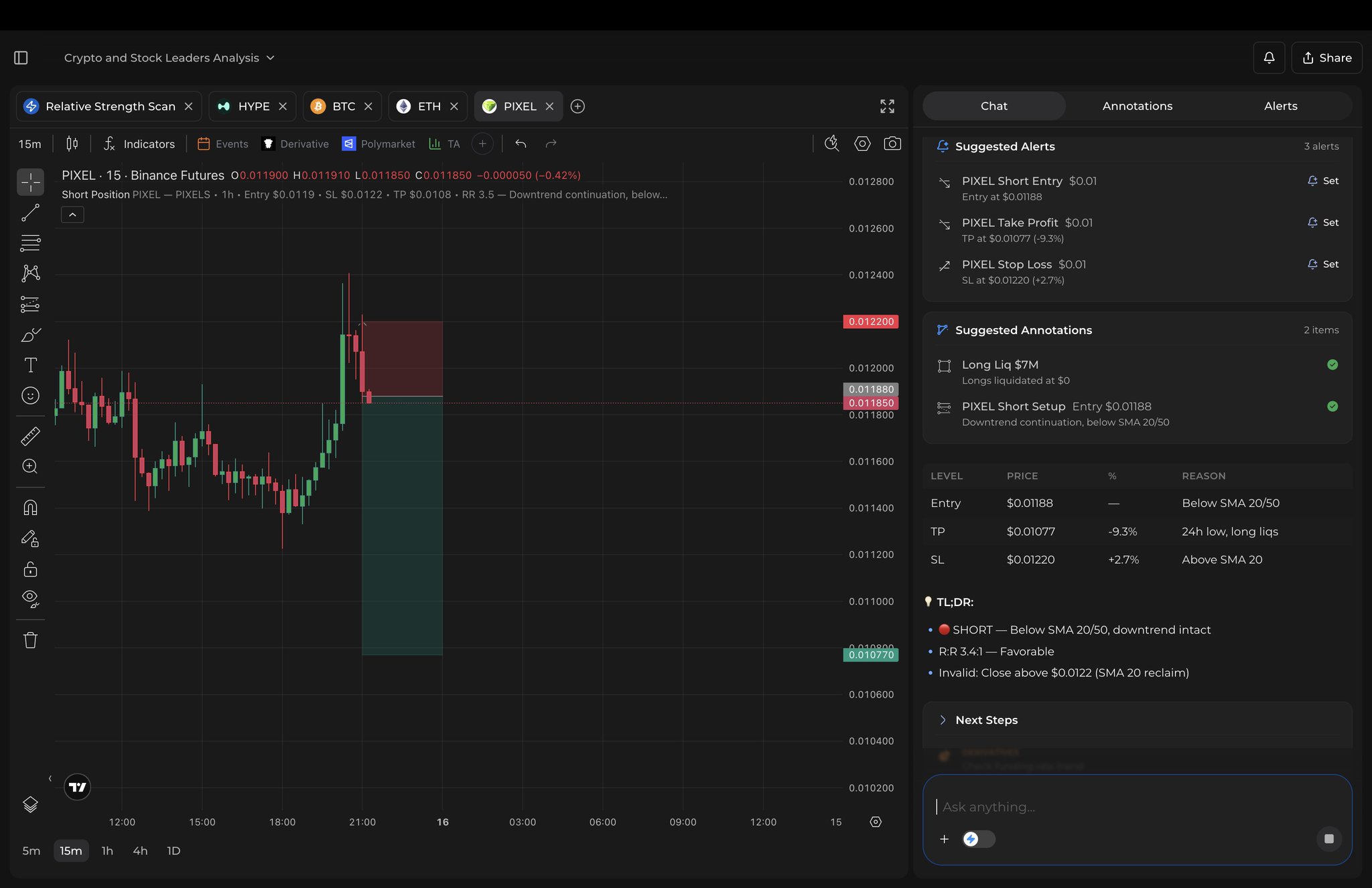
Task: Switch to the Annotations tab
Action: coord(1137,106)
